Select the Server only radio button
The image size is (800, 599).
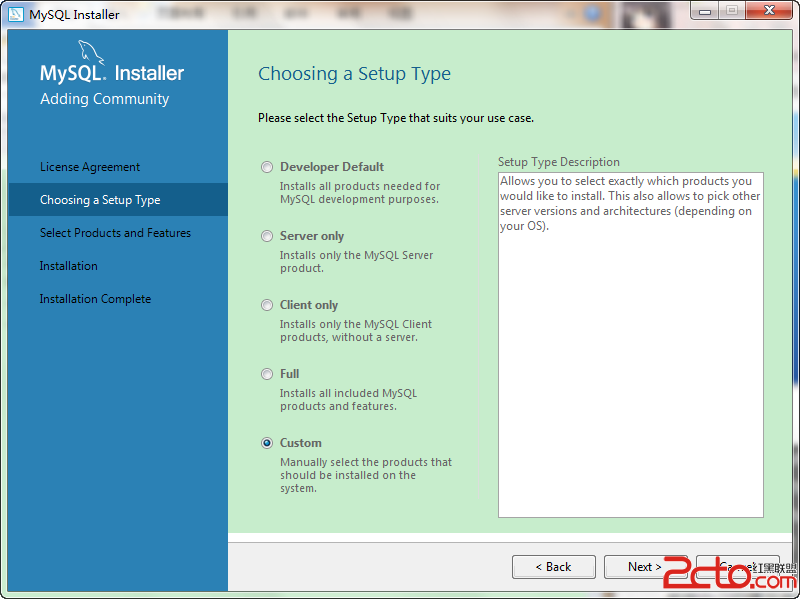pos(267,236)
